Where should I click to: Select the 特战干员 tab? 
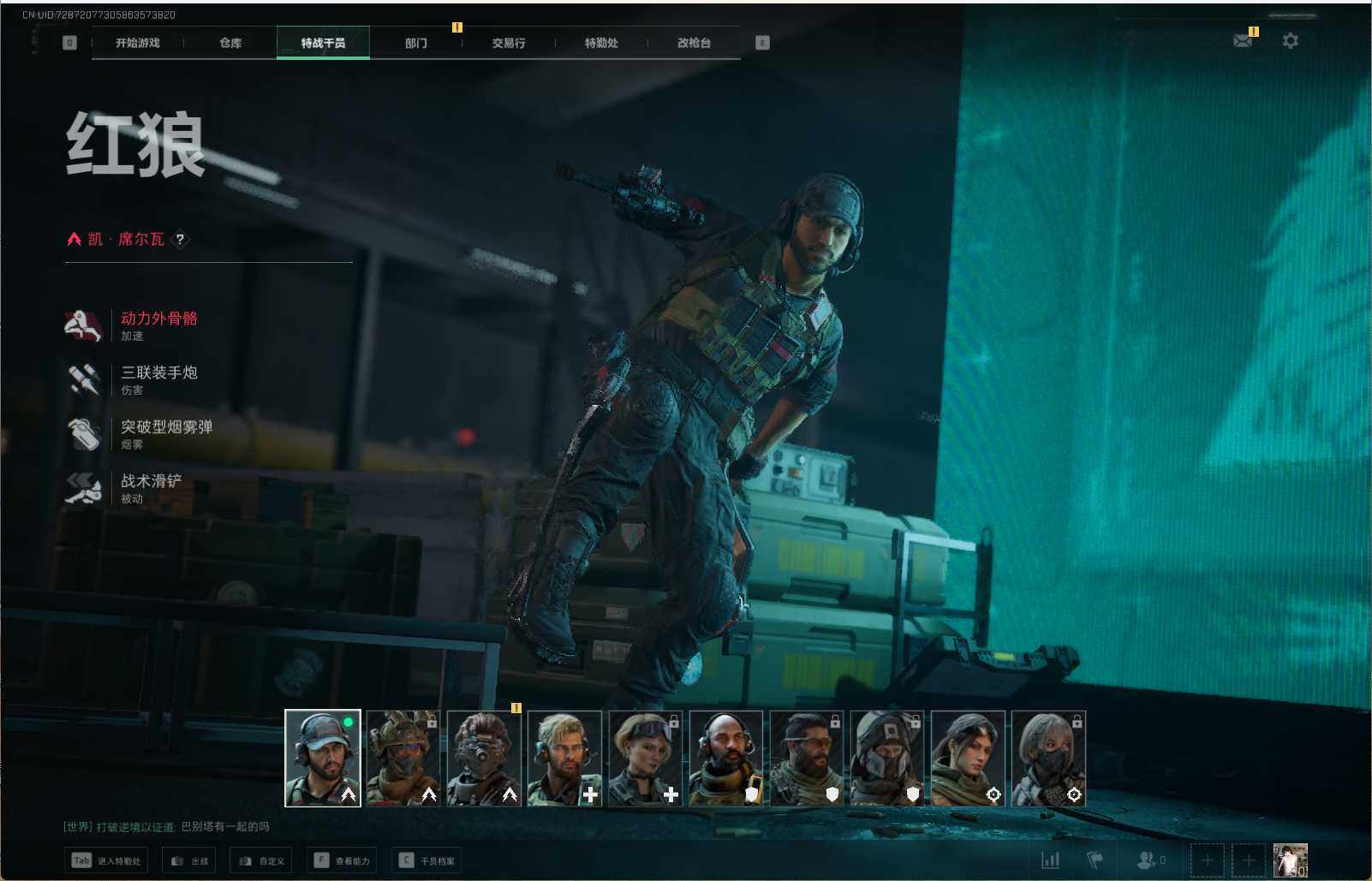click(x=323, y=43)
